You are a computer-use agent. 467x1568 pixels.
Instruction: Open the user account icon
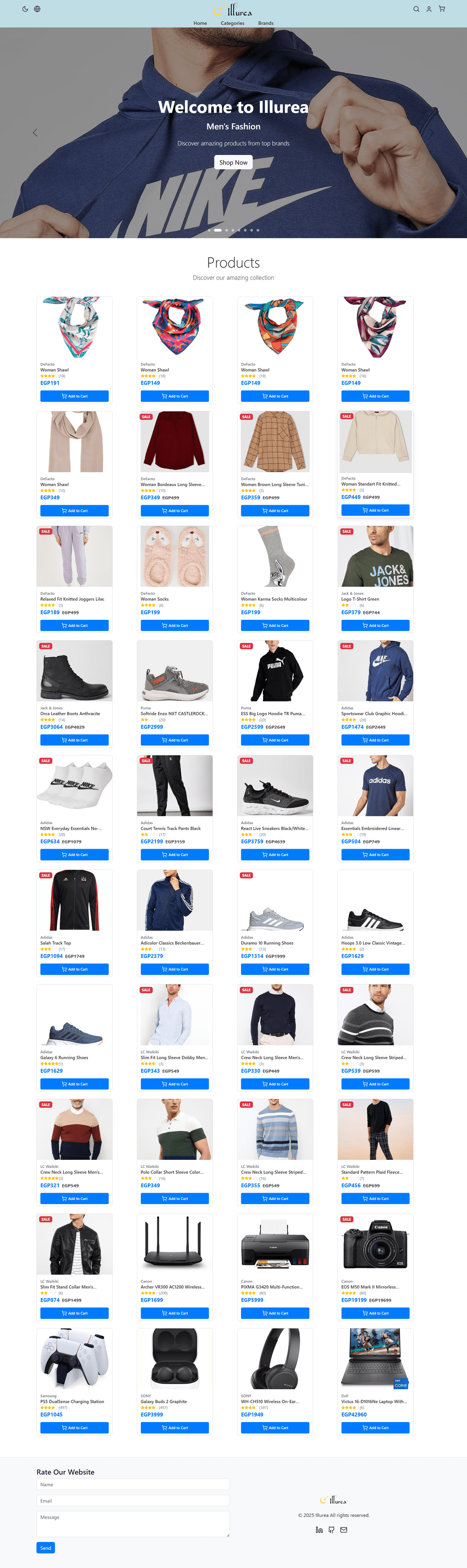429,9
